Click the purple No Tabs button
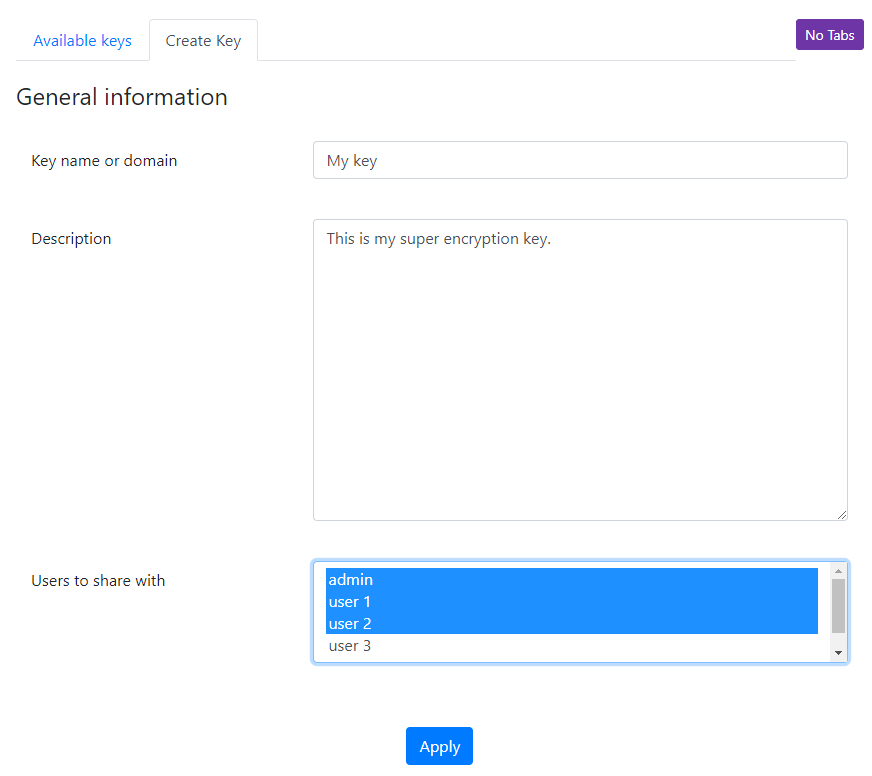 829,35
